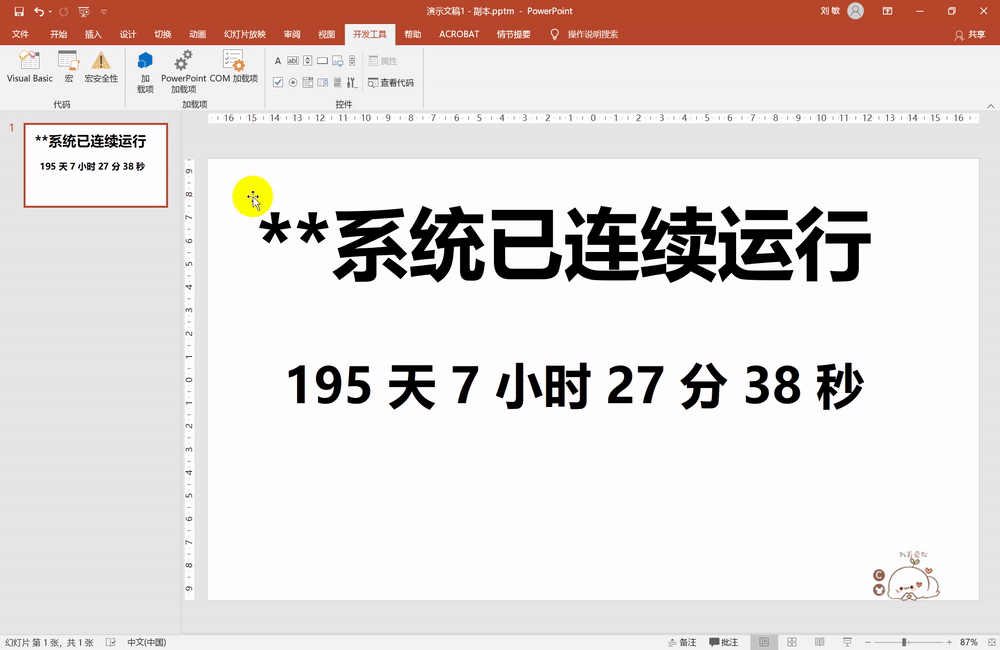Screen dimensions: 1000x650
Task: Switch to the ACROBAT tab
Action: click(x=459, y=34)
